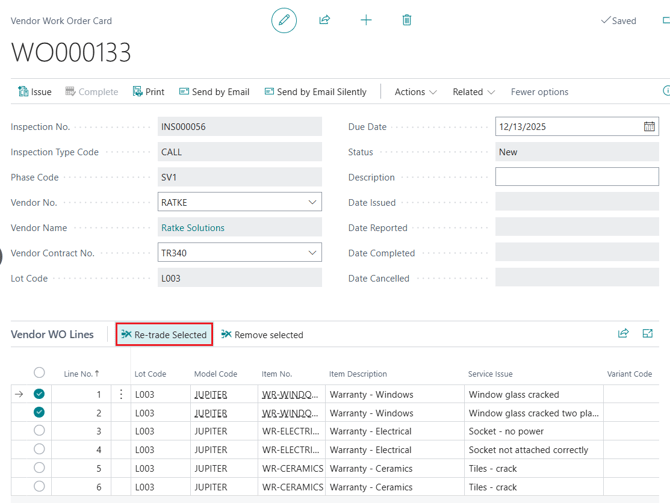Click the Vendor No. RATKE field

239,202
